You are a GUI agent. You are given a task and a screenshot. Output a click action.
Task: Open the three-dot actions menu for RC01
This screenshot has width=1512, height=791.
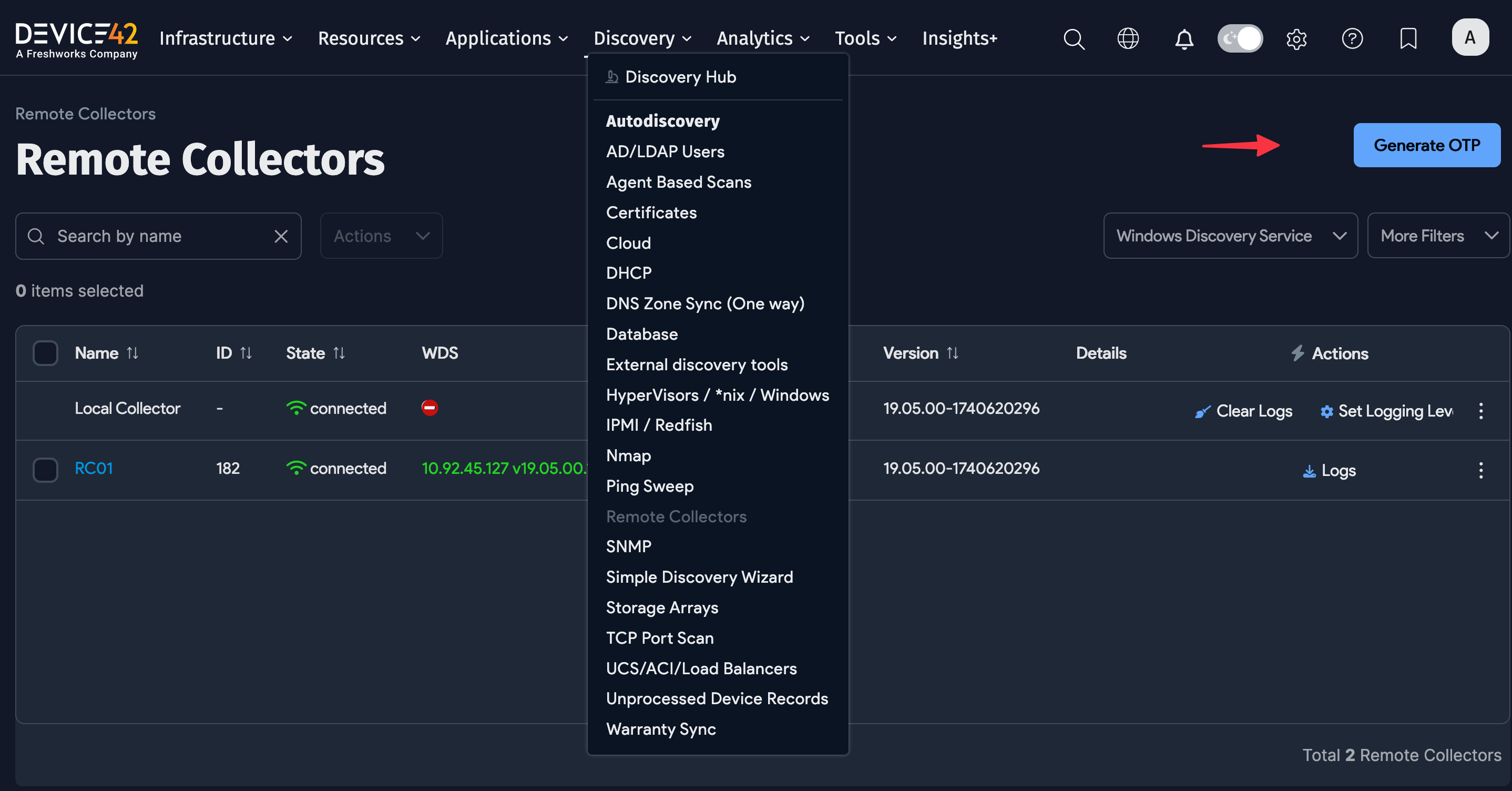1482,470
